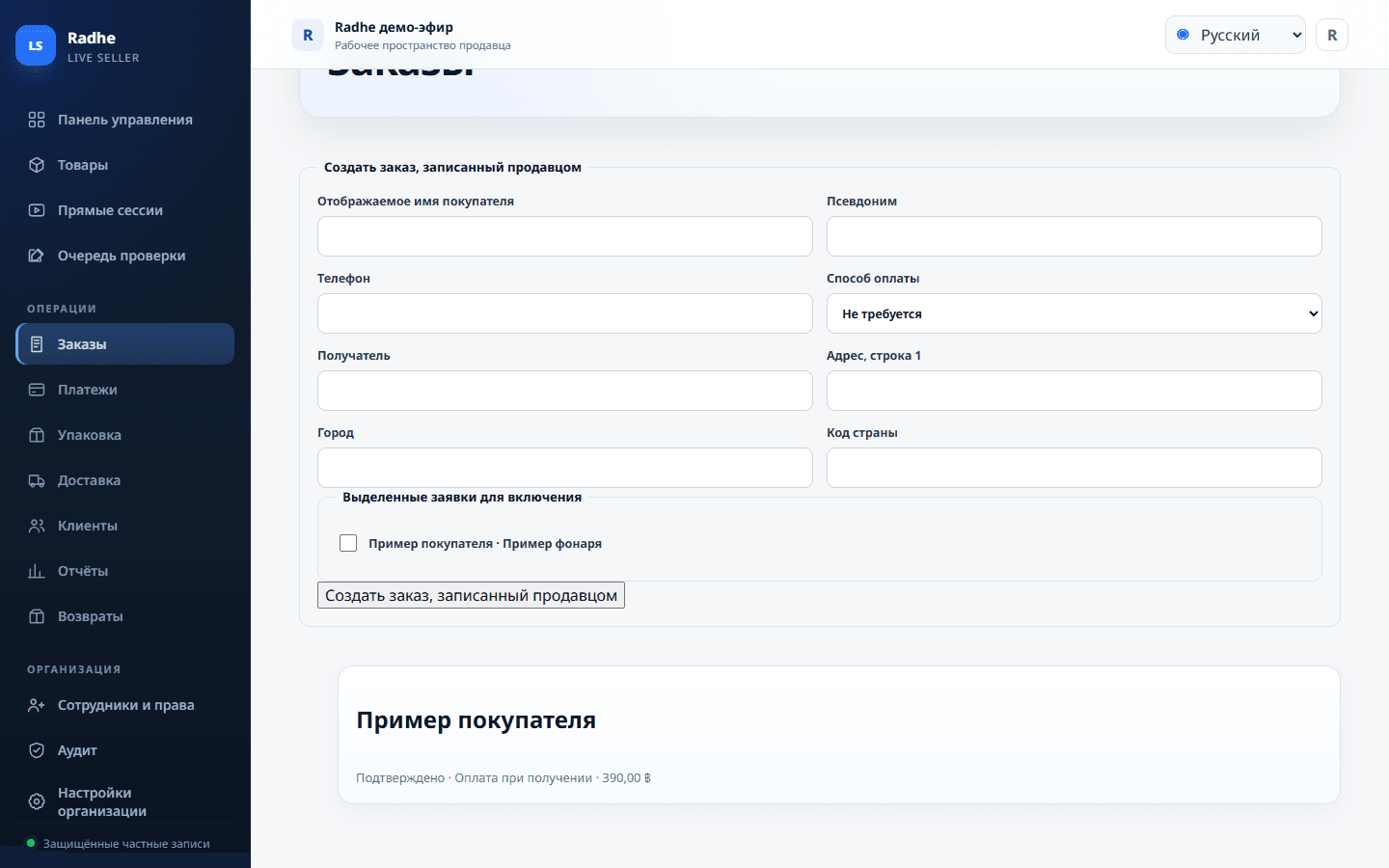Click the Панель управления grid icon
The image size is (1389, 868).
pyautogui.click(x=37, y=120)
